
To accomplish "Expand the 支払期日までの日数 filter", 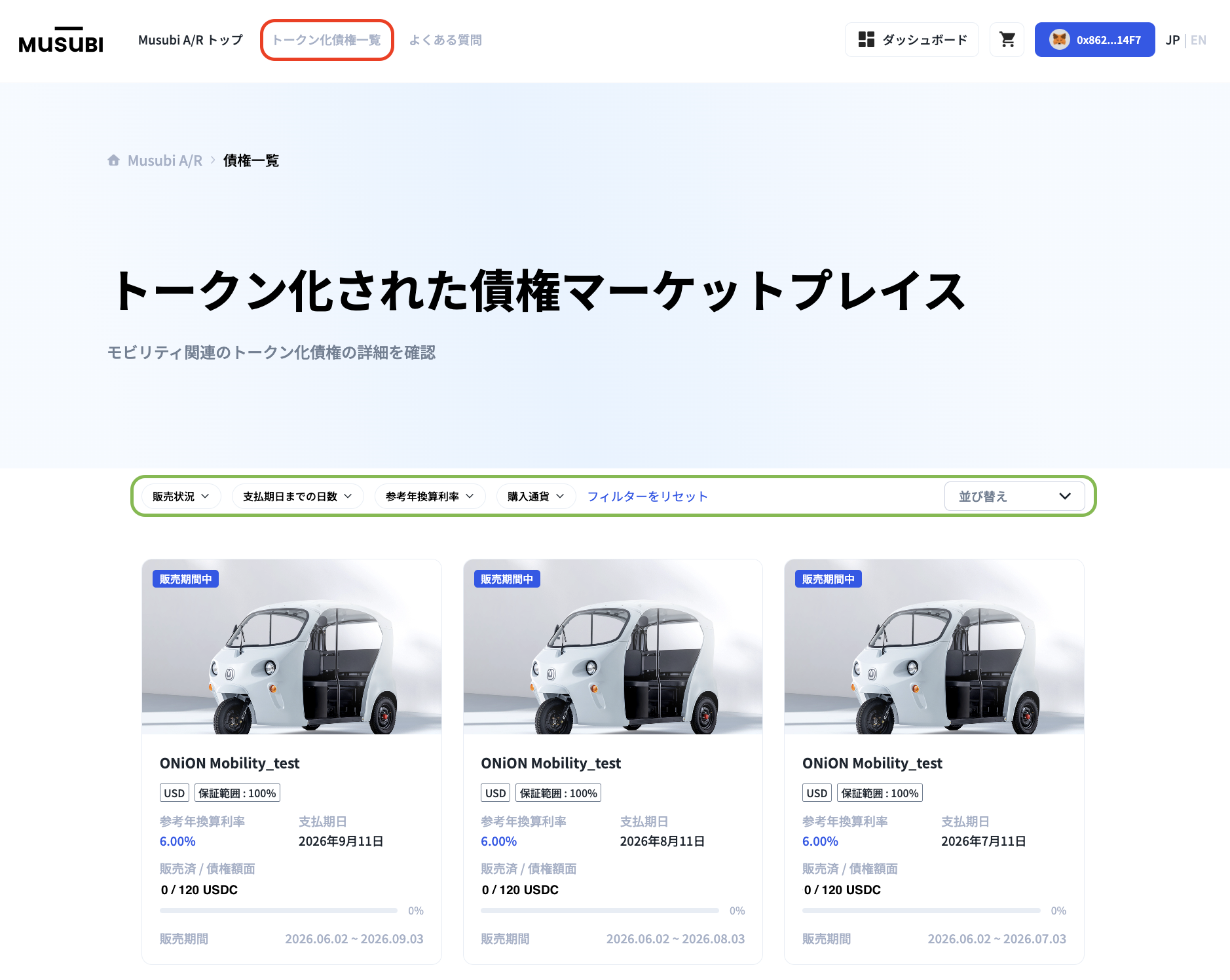I will point(298,497).
